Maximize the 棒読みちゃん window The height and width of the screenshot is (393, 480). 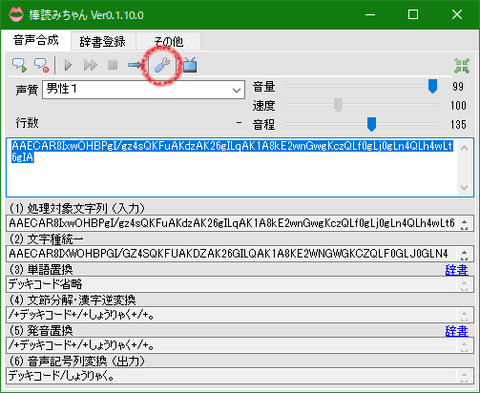413,15
